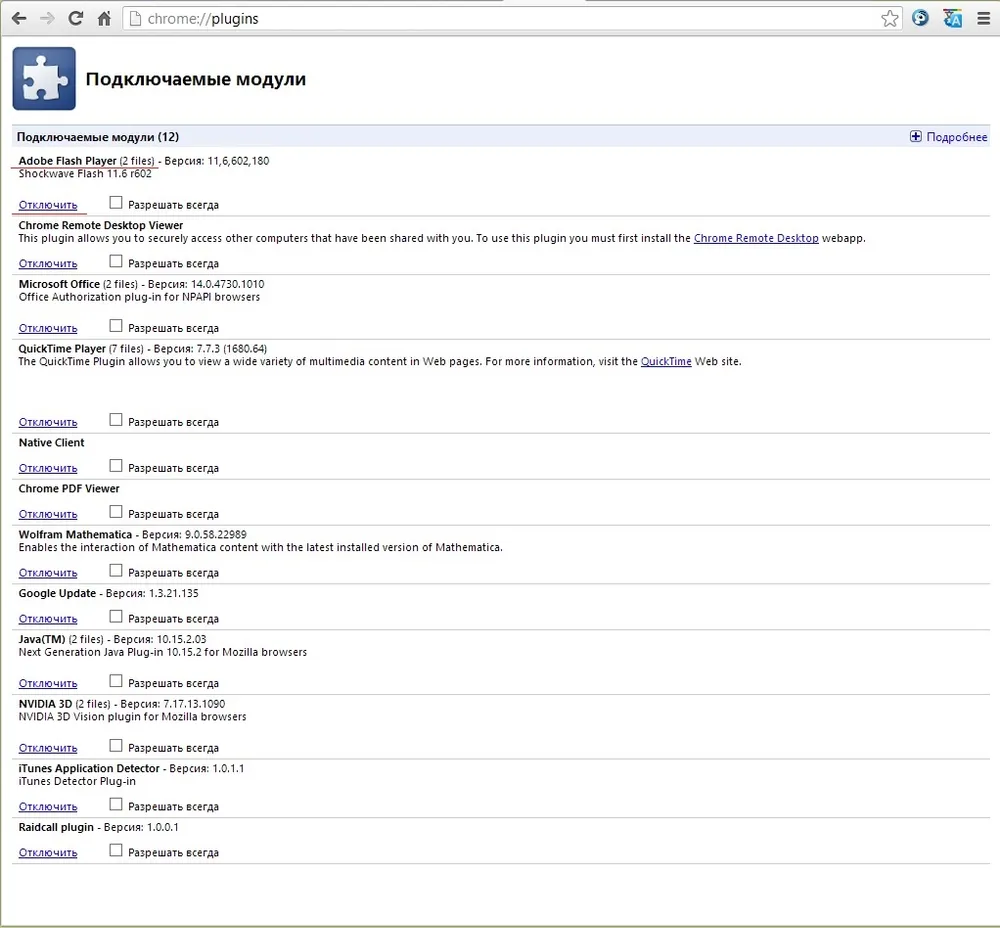Image resolution: width=1000 pixels, height=928 pixels.
Task: Check 'Разрешать всегда' for Java(TM)
Action: coord(116,682)
